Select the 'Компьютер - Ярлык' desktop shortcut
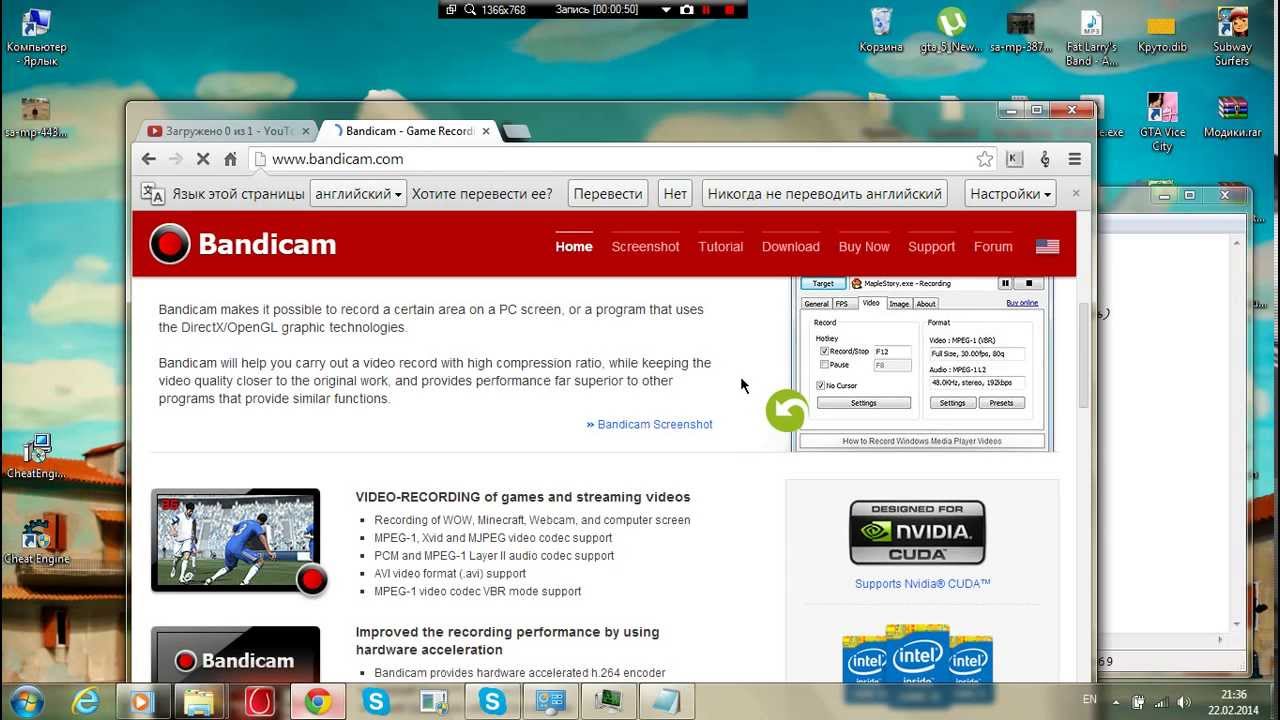1280x720 pixels. coord(36,38)
